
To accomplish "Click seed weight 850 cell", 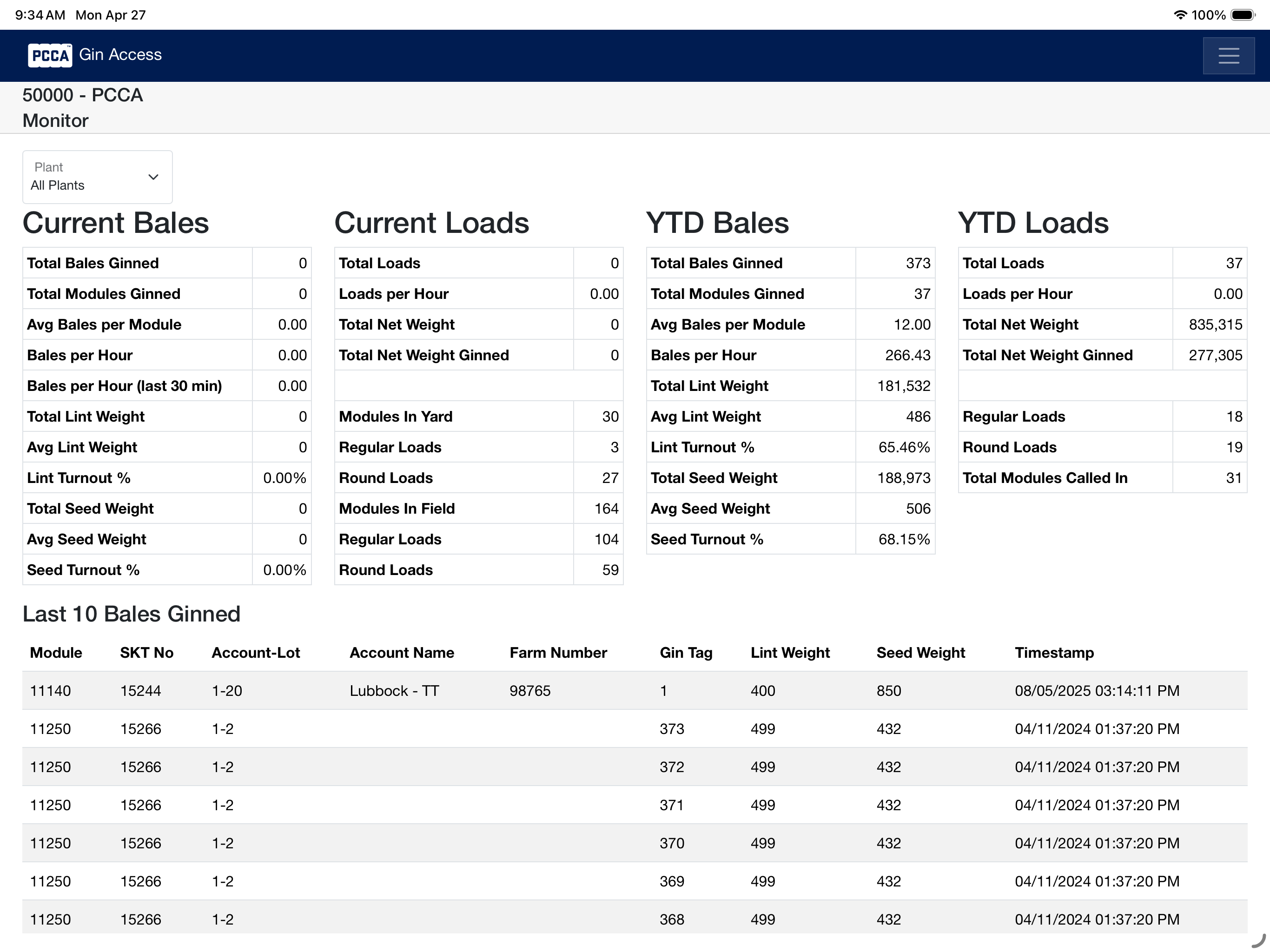I will [x=889, y=691].
